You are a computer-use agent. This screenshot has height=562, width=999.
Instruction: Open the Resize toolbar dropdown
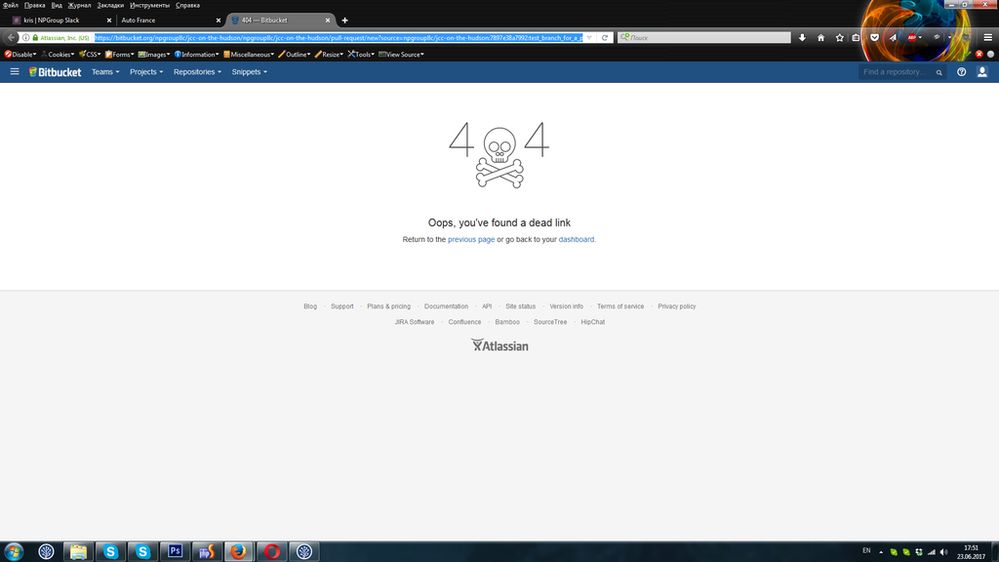[x=329, y=54]
